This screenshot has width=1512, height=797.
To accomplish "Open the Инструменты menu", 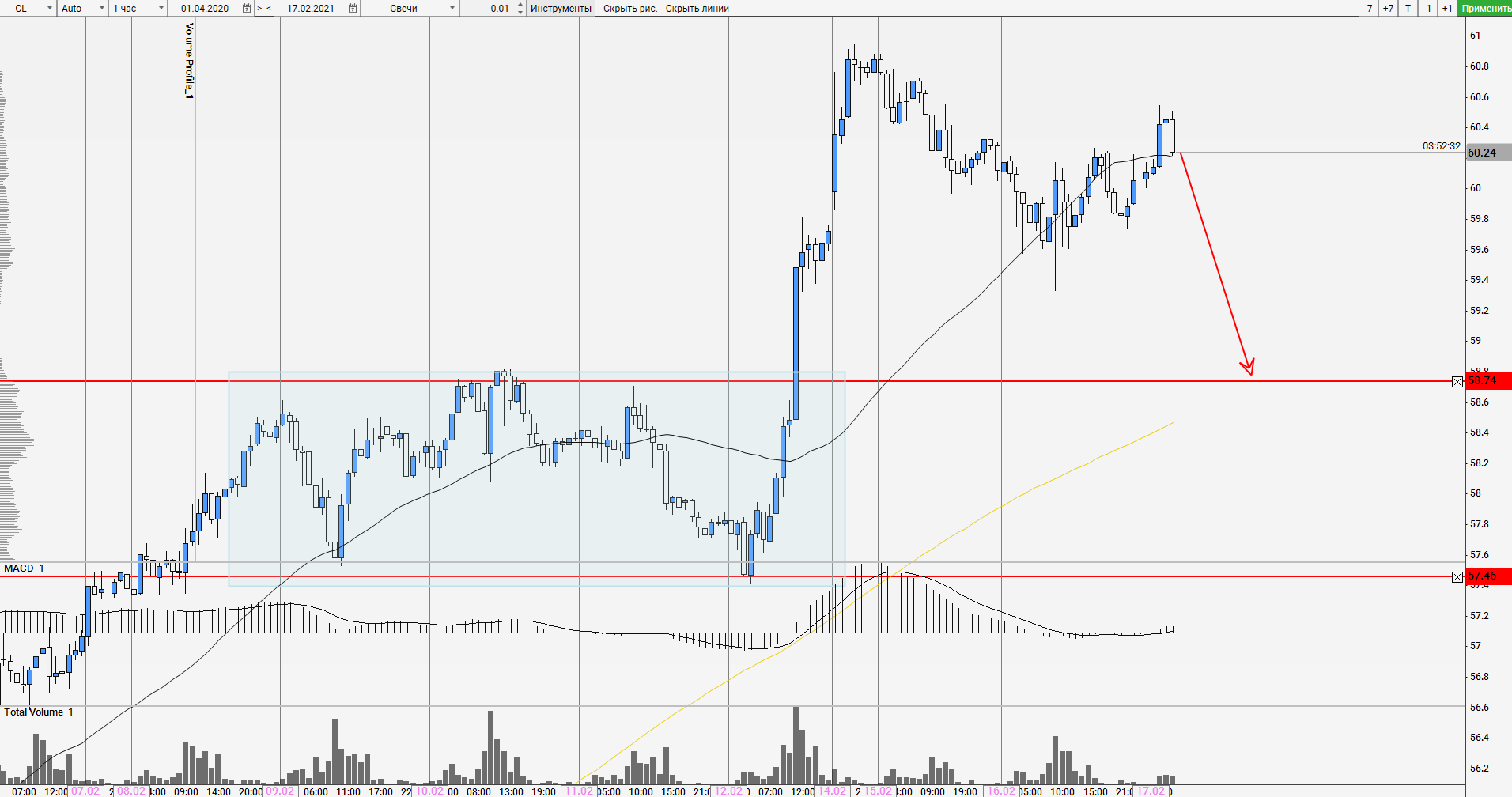I will 560,8.
